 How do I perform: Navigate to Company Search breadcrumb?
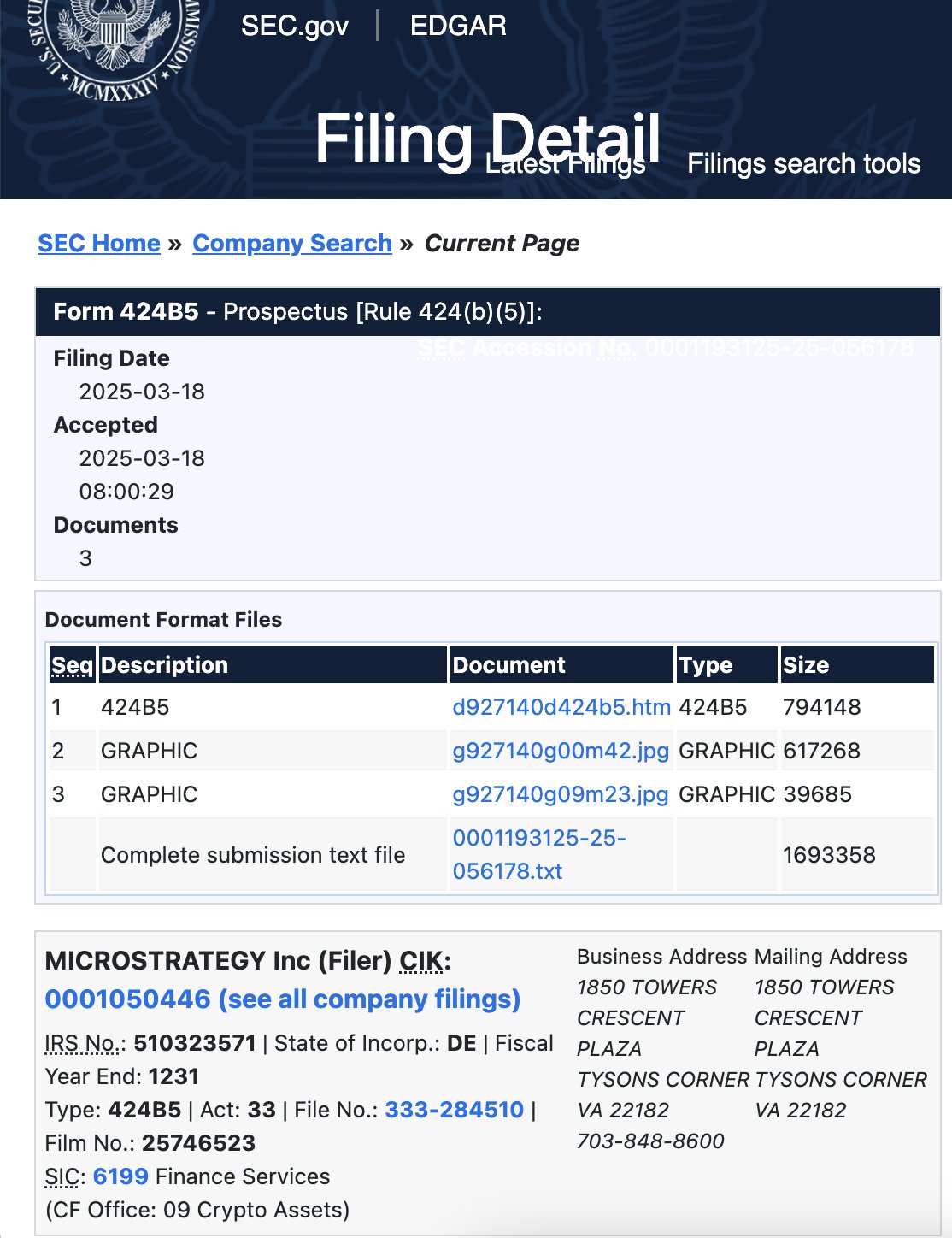(x=292, y=244)
